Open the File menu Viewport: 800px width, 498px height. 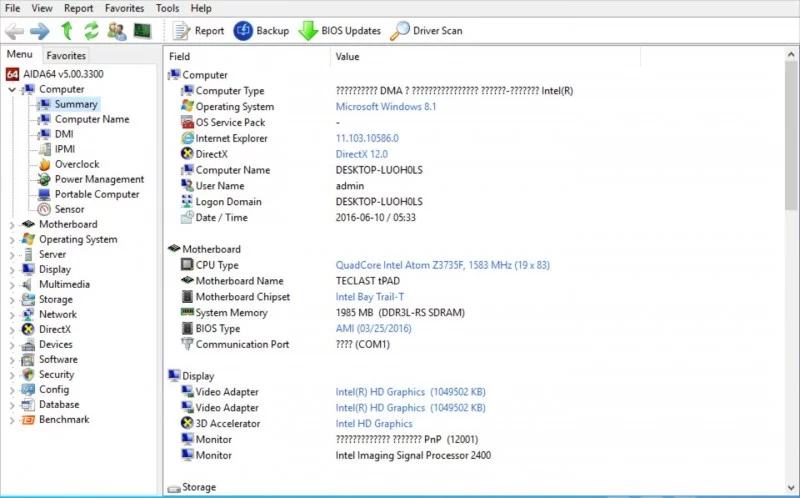tap(12, 8)
